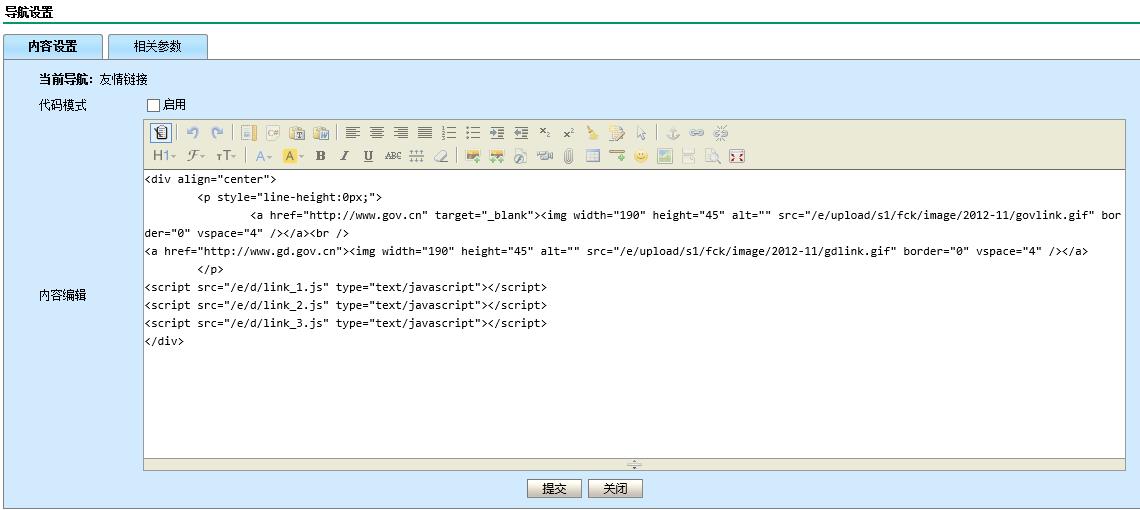This screenshot has height=510, width=1140.
Task: Click on the link_2.js script line
Action: (x=345, y=306)
